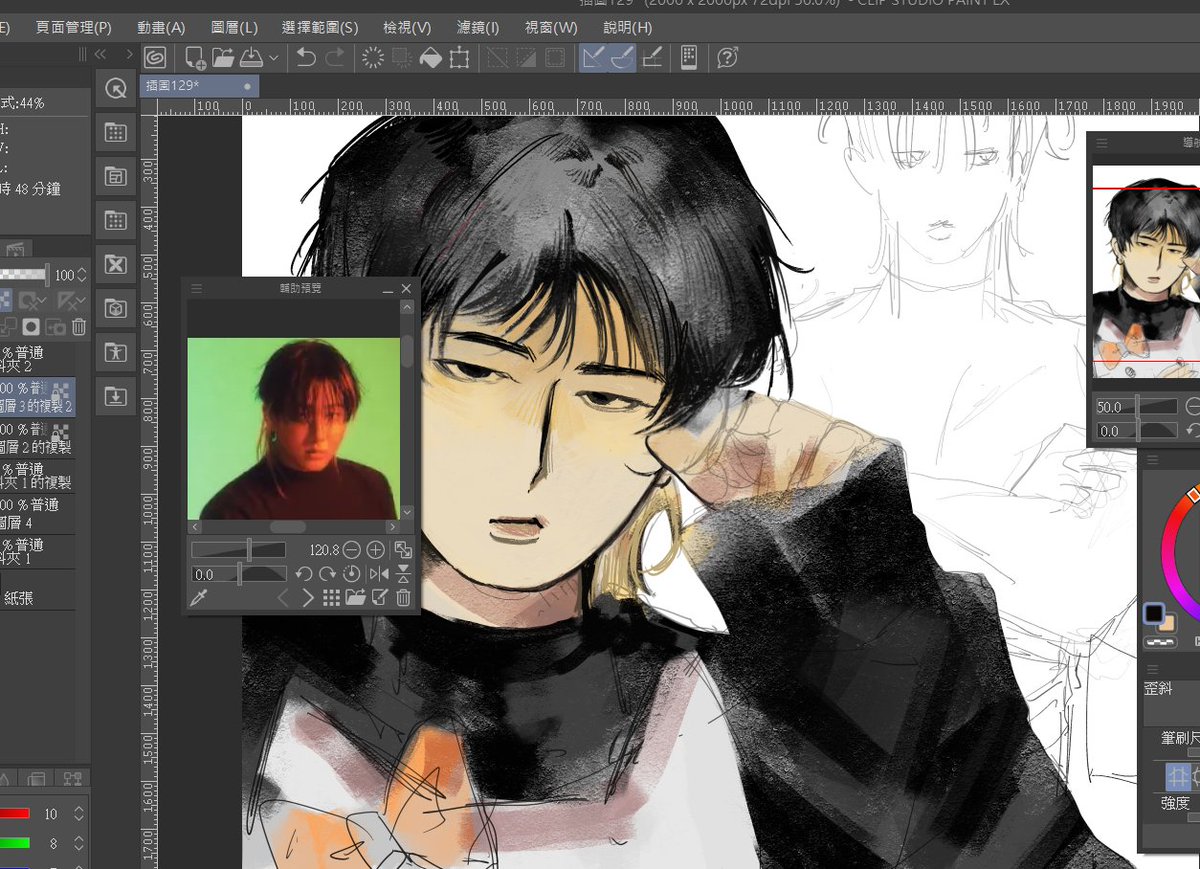Open the download material icon in dock
1200x869 pixels.
pos(116,397)
